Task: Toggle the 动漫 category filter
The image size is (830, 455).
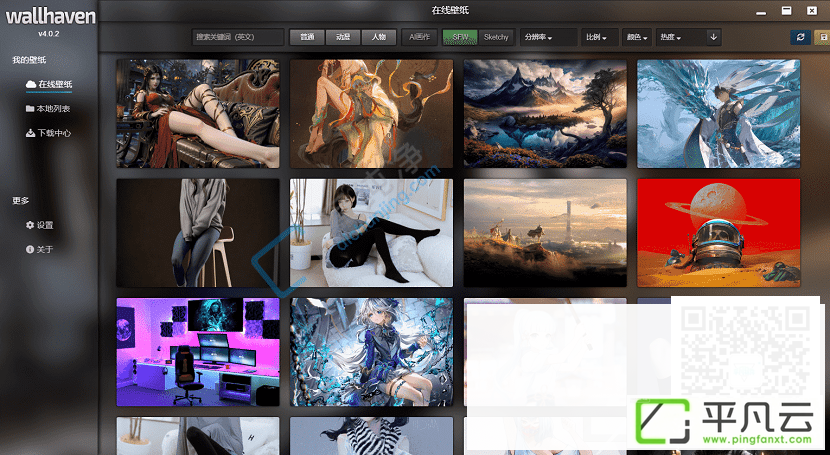Action: pyautogui.click(x=343, y=37)
